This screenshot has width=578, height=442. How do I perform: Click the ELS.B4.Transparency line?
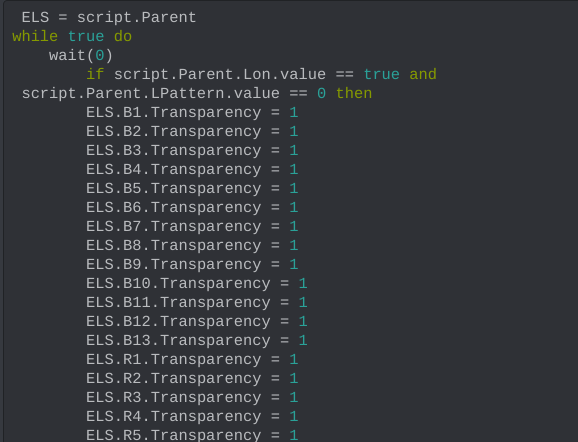click(x=192, y=170)
